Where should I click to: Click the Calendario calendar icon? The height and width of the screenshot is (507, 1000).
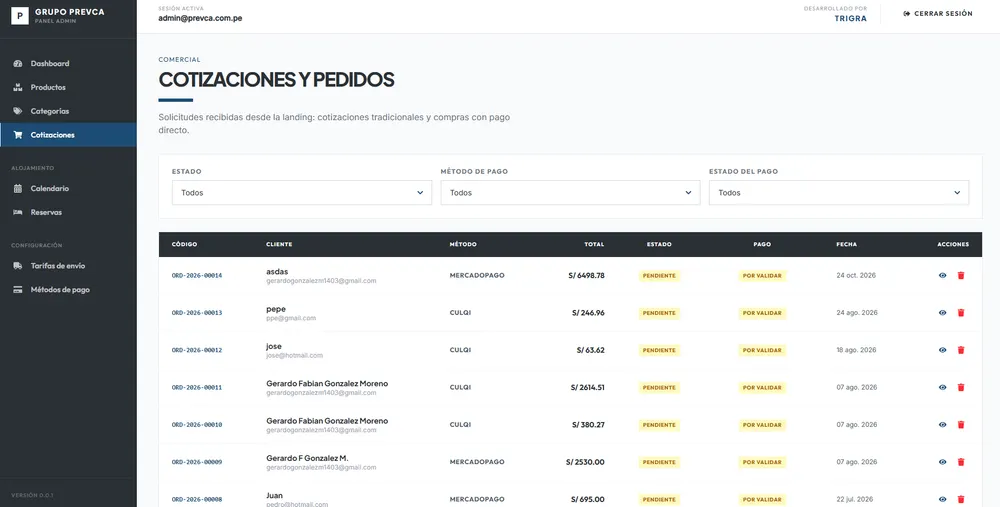[x=18, y=189]
